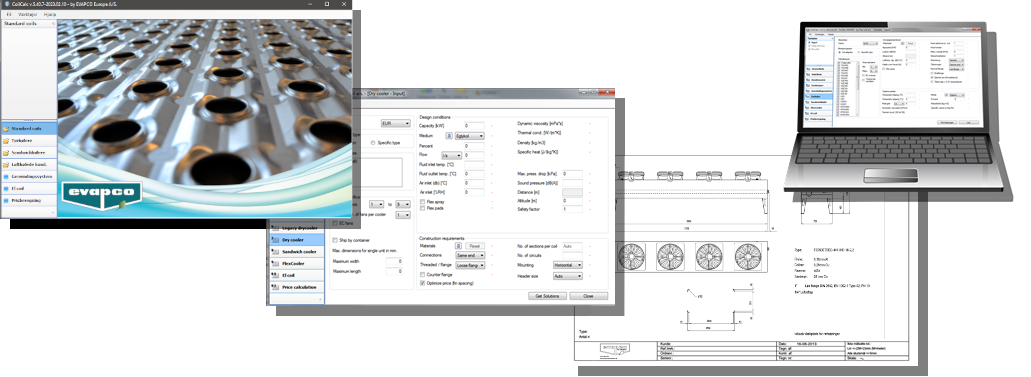Click the No. of sections per coil field

tap(572, 245)
